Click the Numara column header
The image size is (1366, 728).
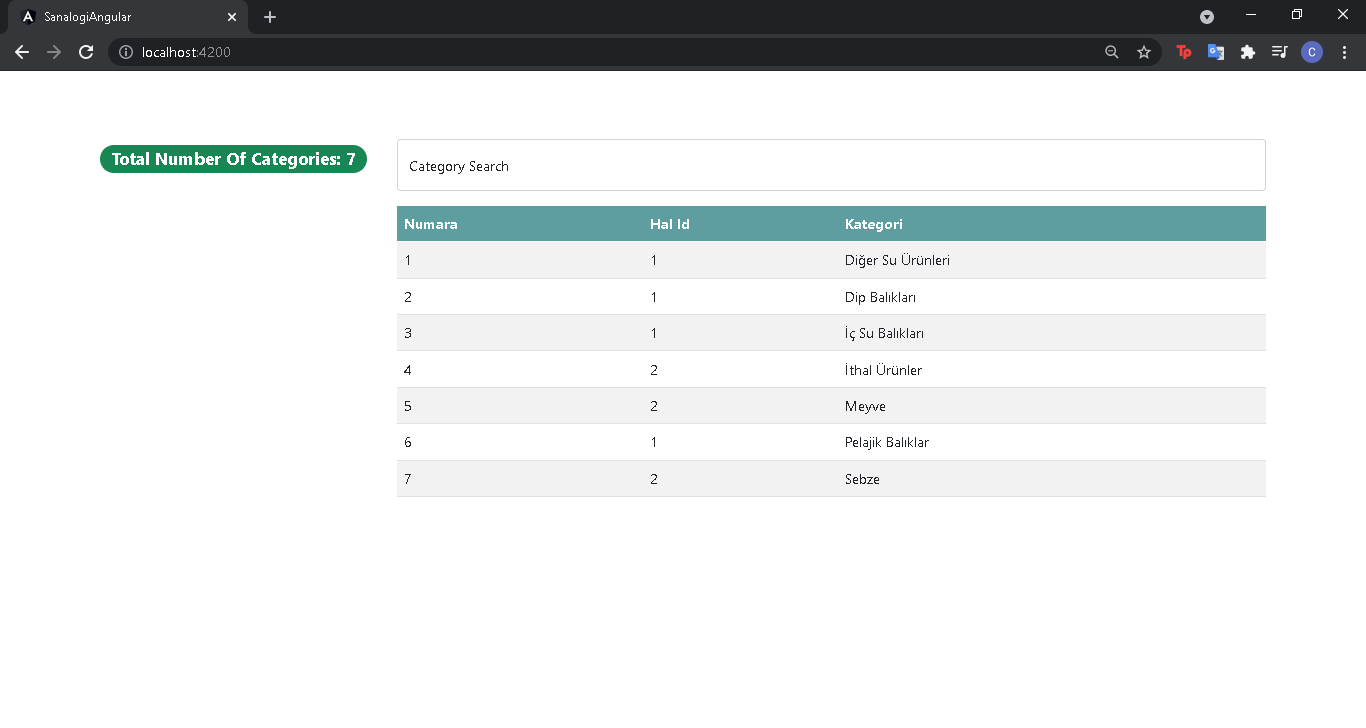[x=431, y=224]
